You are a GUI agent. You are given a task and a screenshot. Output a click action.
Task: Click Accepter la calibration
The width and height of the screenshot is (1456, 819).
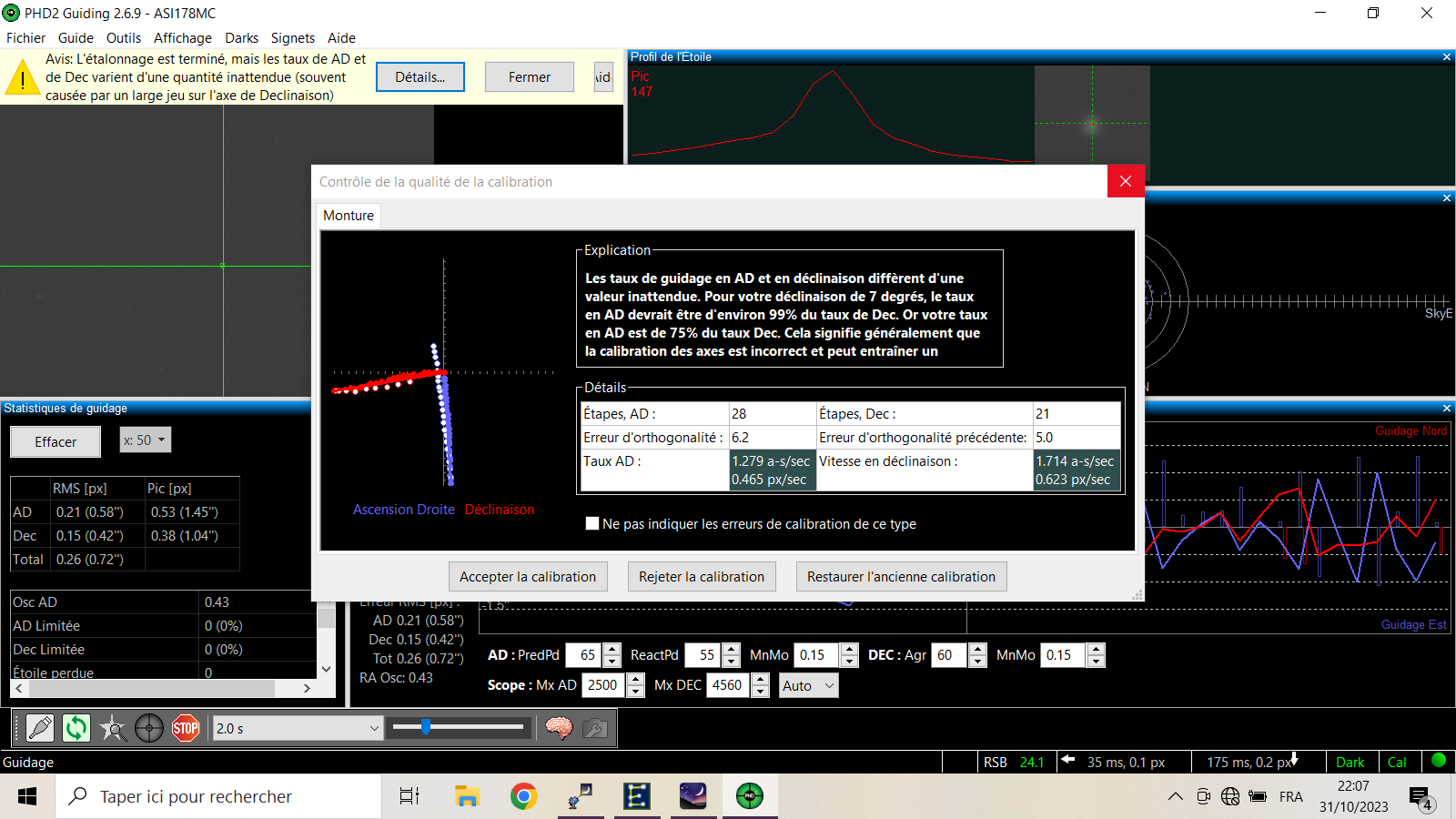click(528, 577)
